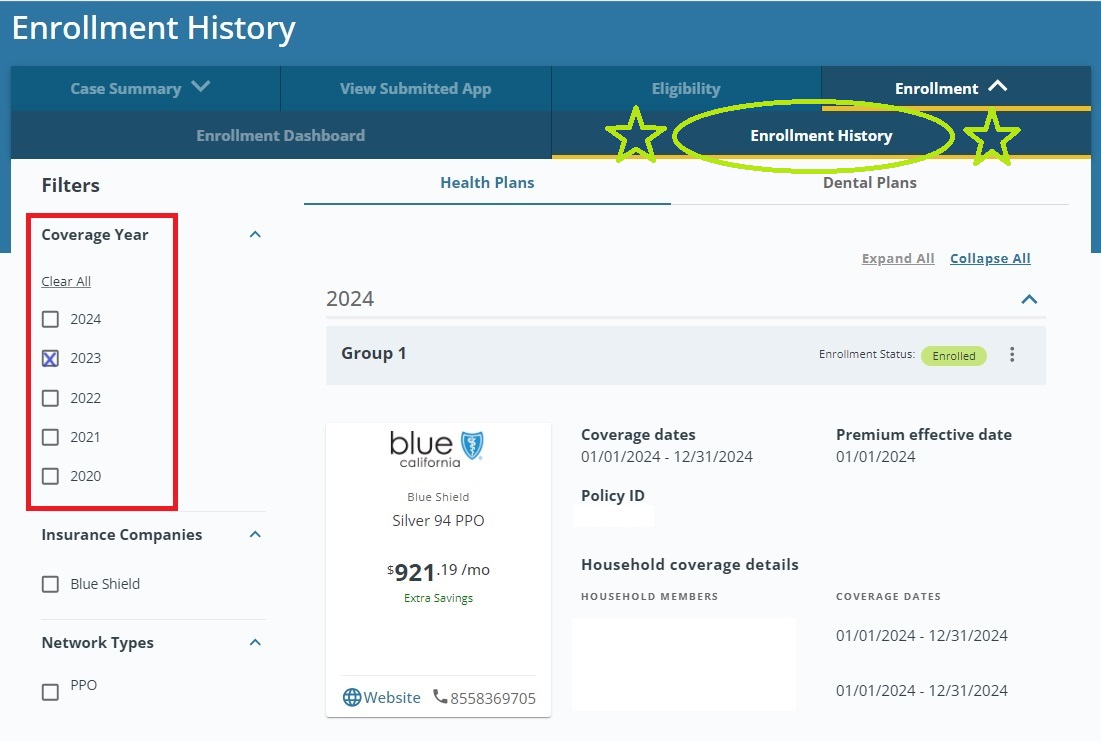Collapse the Insurance Companies filter section
Screen dimensions: 1101x741
[x=255, y=535]
